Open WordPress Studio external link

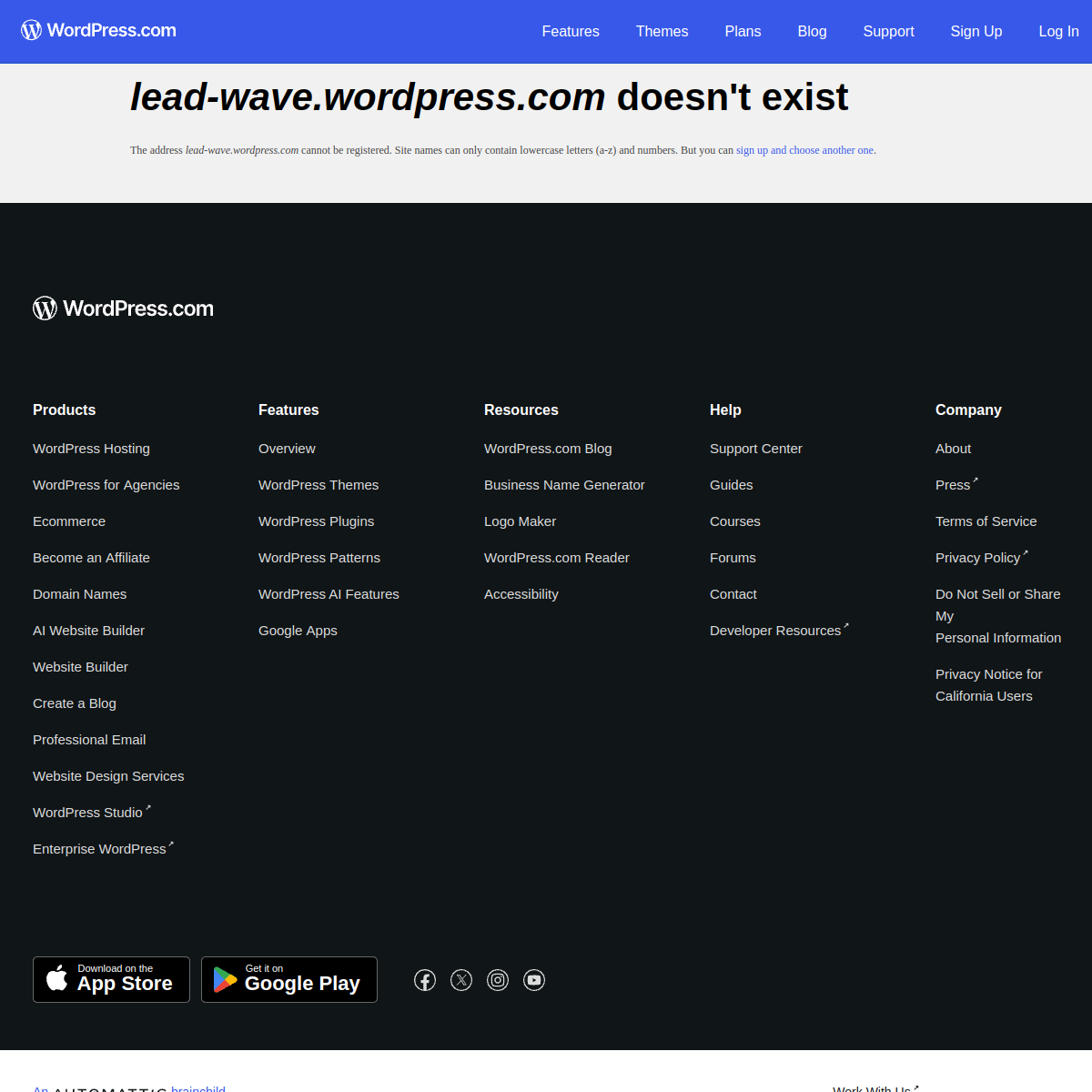tap(92, 813)
